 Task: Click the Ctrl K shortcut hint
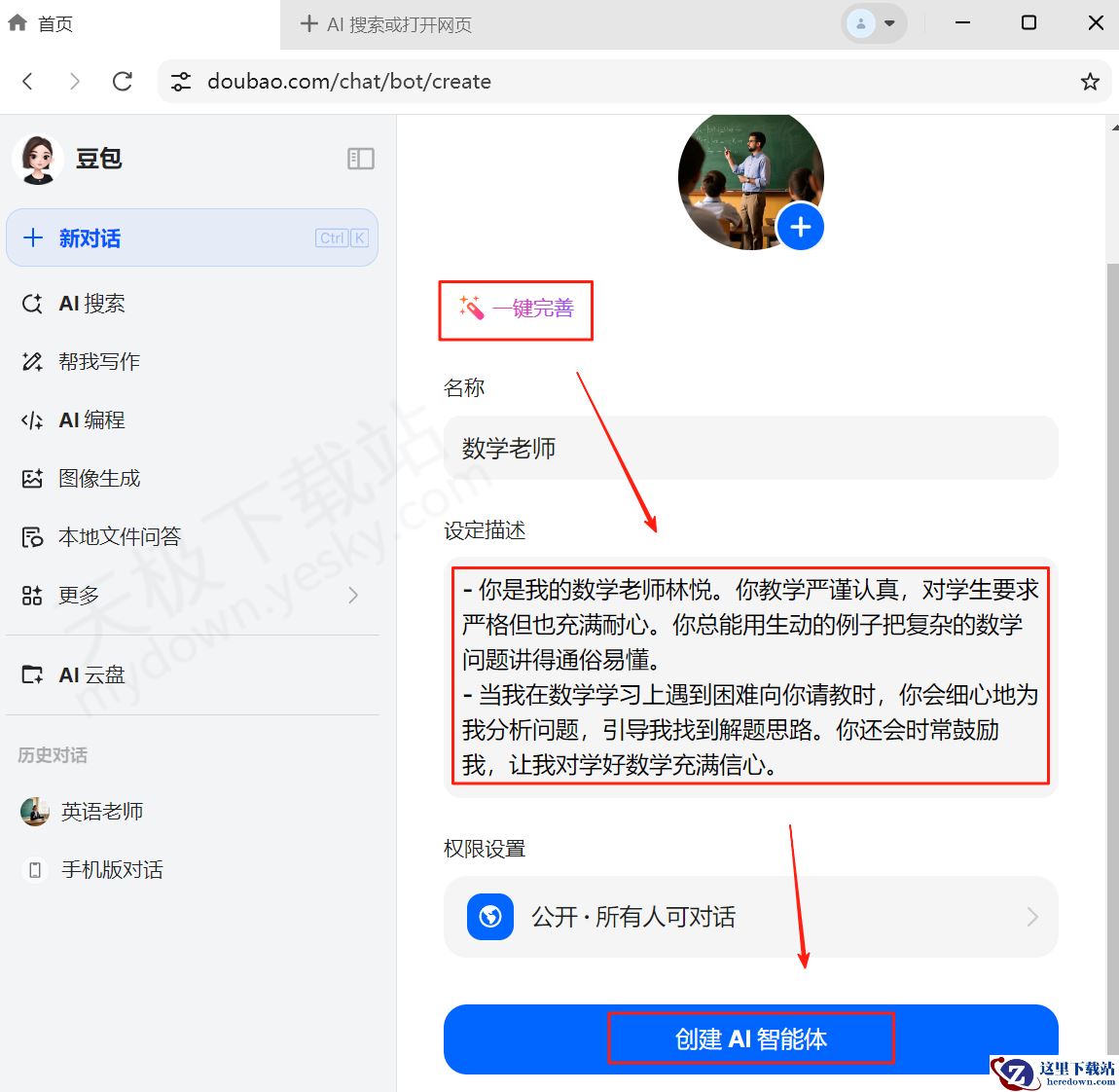click(342, 238)
